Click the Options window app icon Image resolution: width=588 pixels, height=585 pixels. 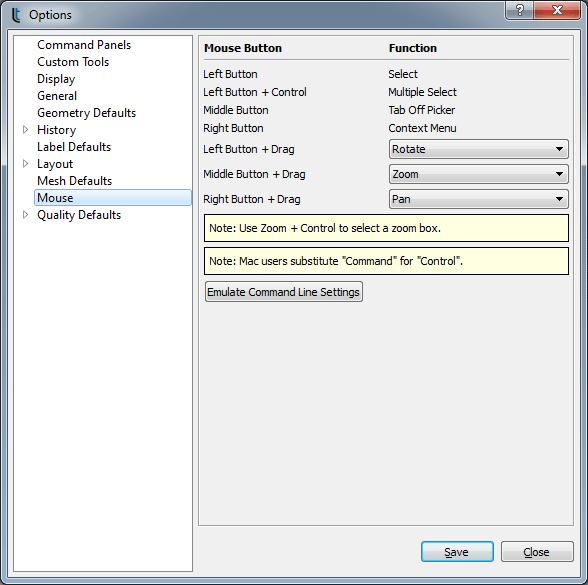[x=16, y=15]
